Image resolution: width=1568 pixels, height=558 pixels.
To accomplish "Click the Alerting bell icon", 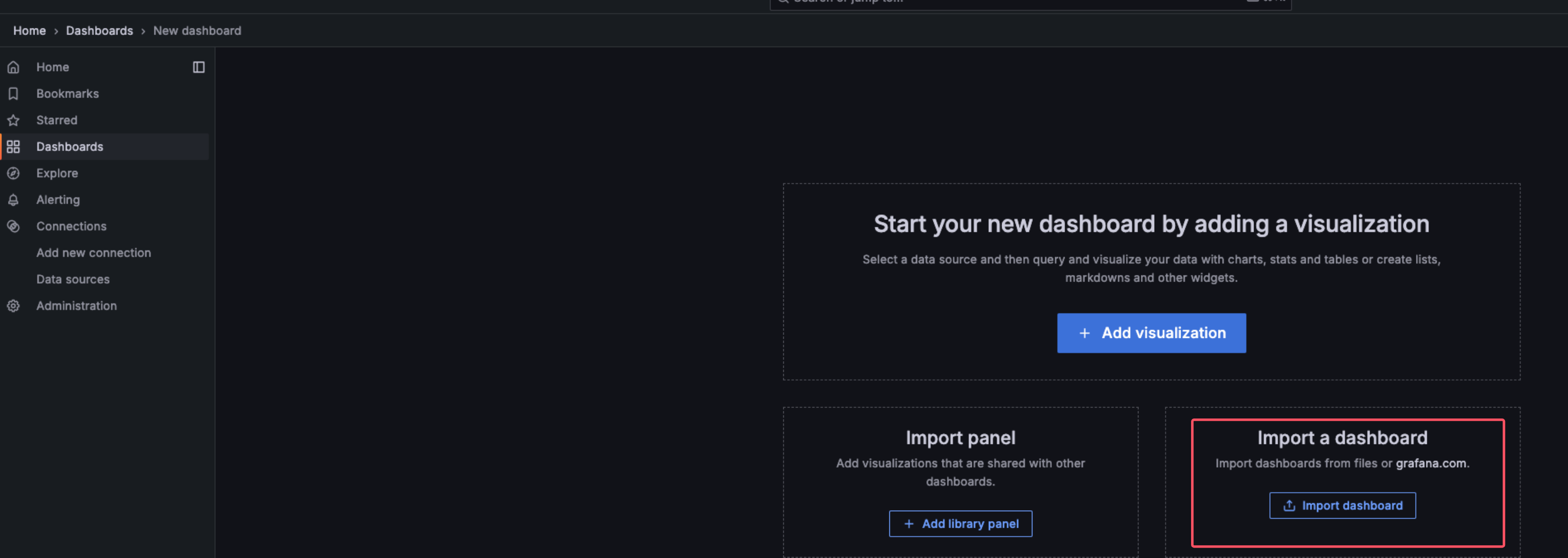I will (x=13, y=200).
